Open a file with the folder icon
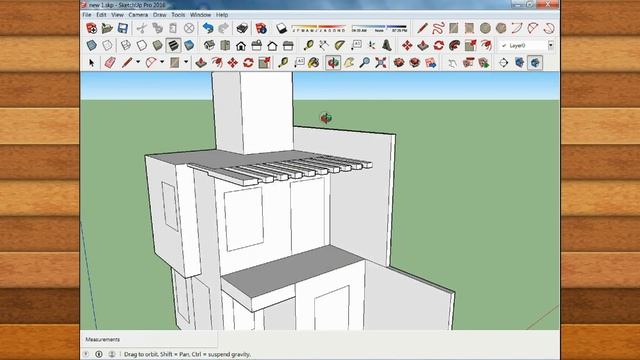 tap(107, 28)
